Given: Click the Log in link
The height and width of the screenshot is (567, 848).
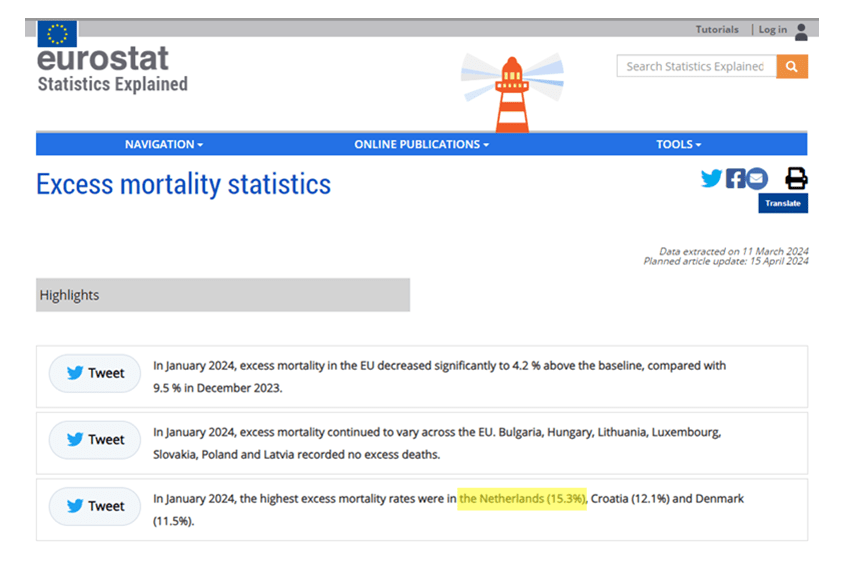Looking at the screenshot, I should click(772, 30).
